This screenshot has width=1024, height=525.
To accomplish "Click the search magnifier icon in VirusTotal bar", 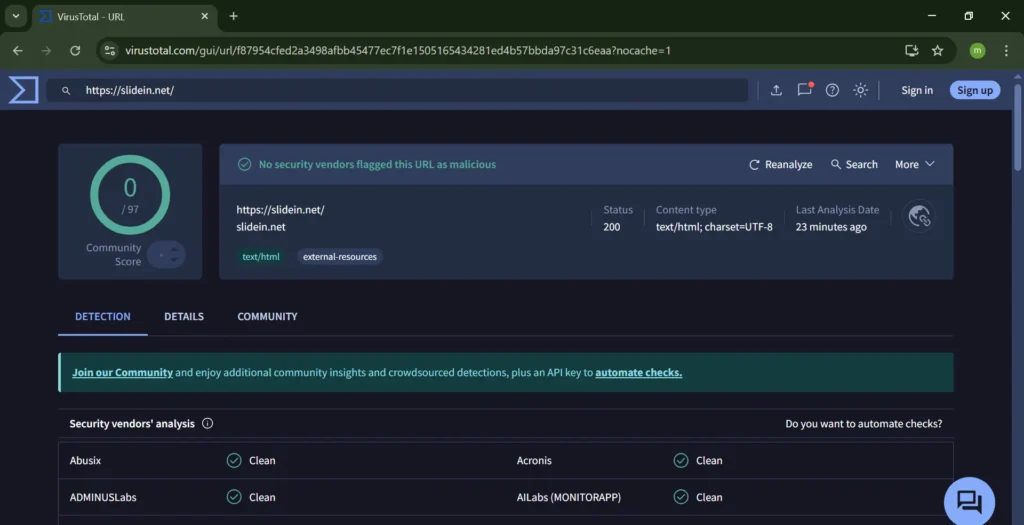I will pyautogui.click(x=66, y=91).
